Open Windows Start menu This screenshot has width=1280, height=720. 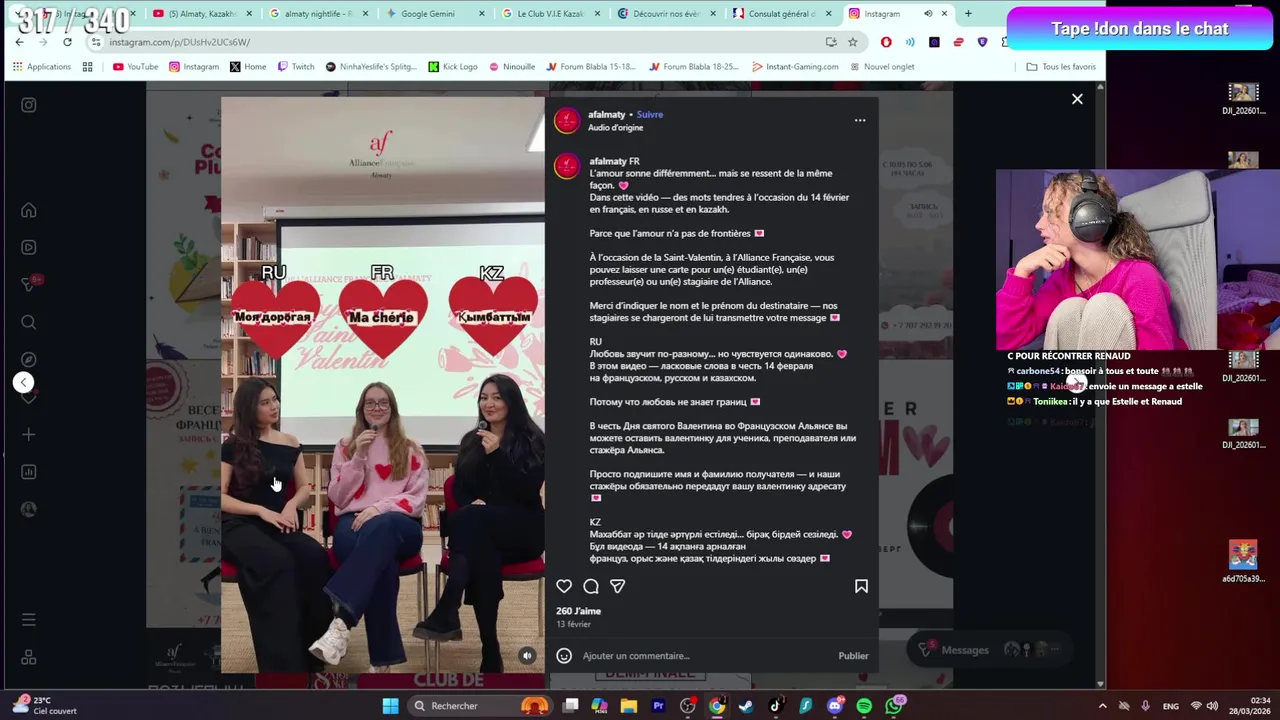point(391,706)
